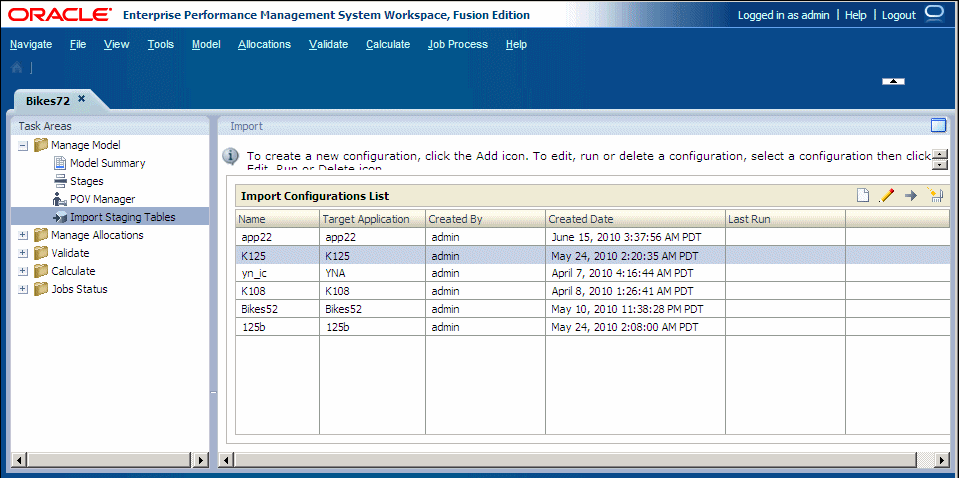The height and width of the screenshot is (478, 959).
Task: Select Manage Allocations tree item
Action: point(97,235)
